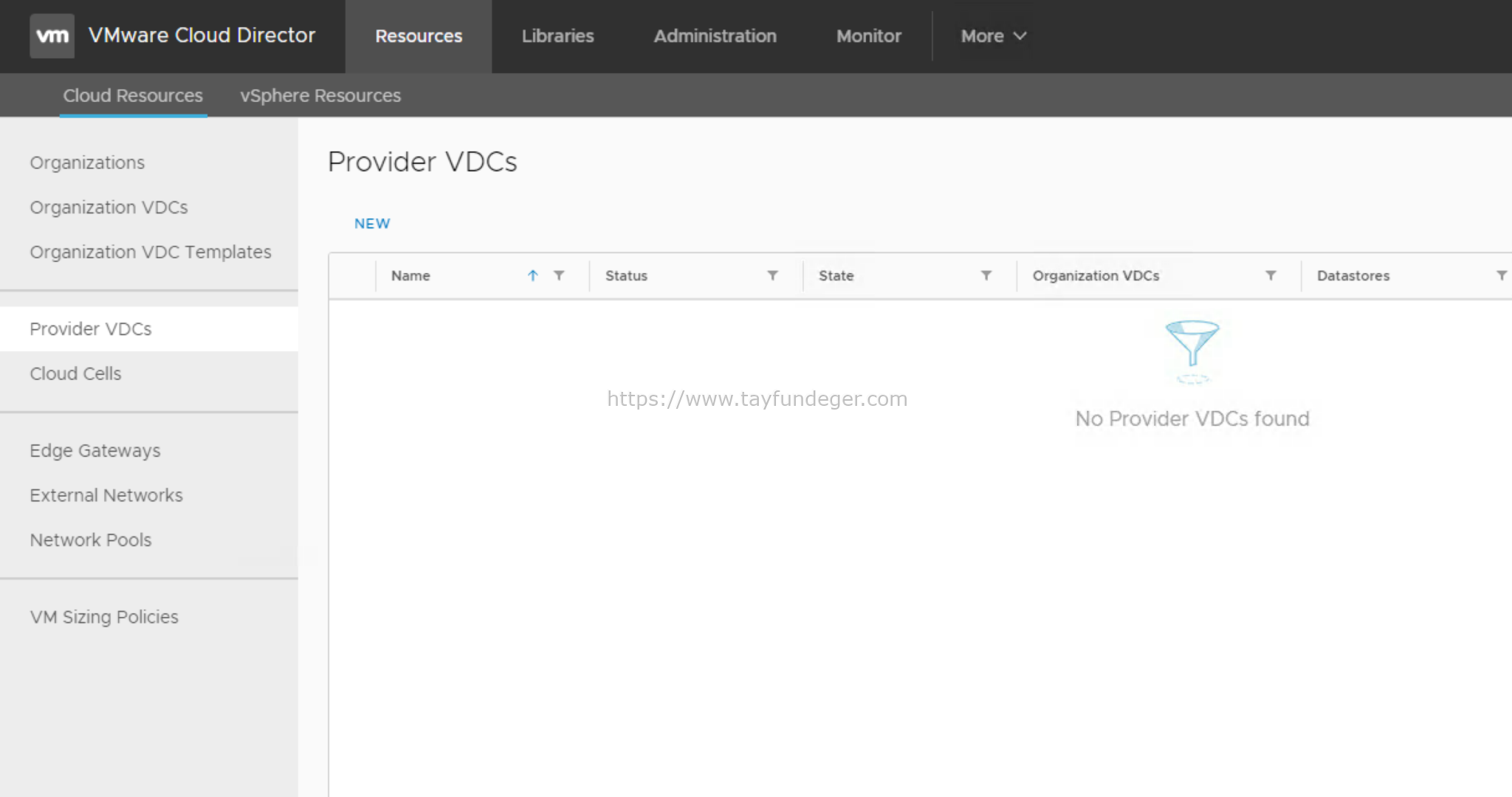
Task: Expand the More navigation menu
Action: coord(992,35)
